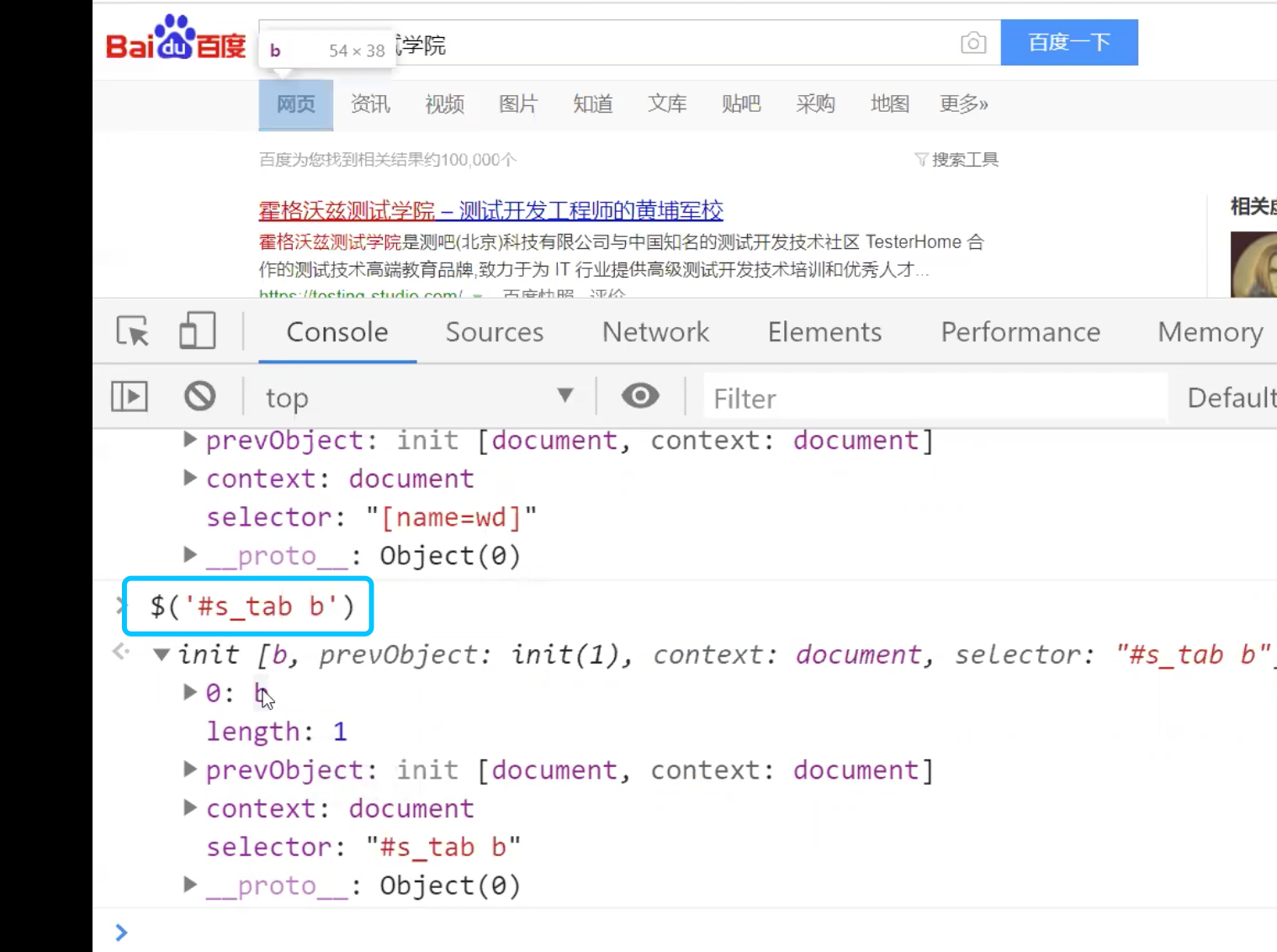1277x952 pixels.
Task: Collapse the init [b, prevObject...] result
Action: click(162, 654)
